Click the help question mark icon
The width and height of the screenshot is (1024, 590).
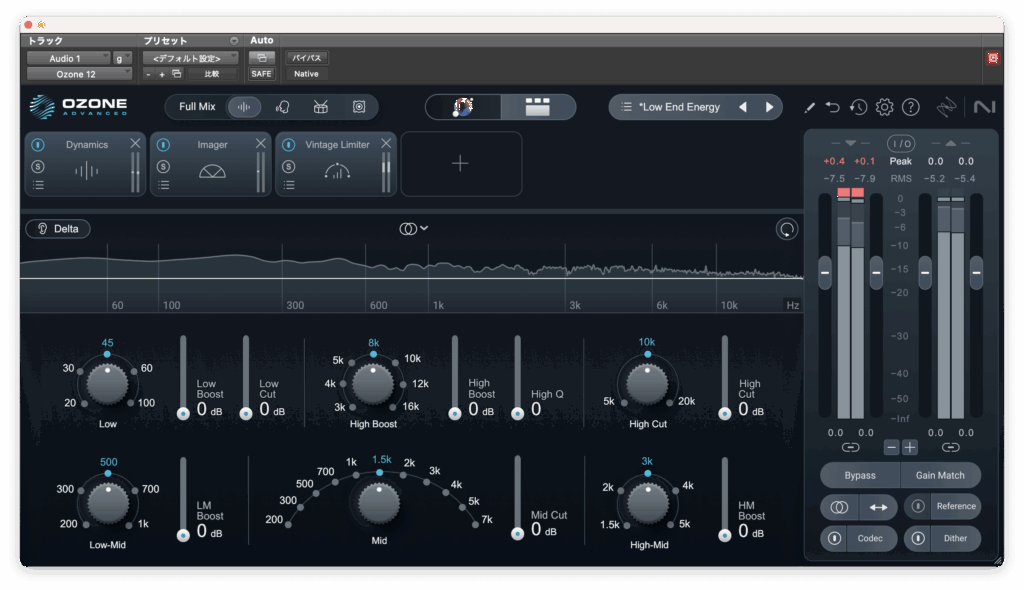(x=910, y=107)
